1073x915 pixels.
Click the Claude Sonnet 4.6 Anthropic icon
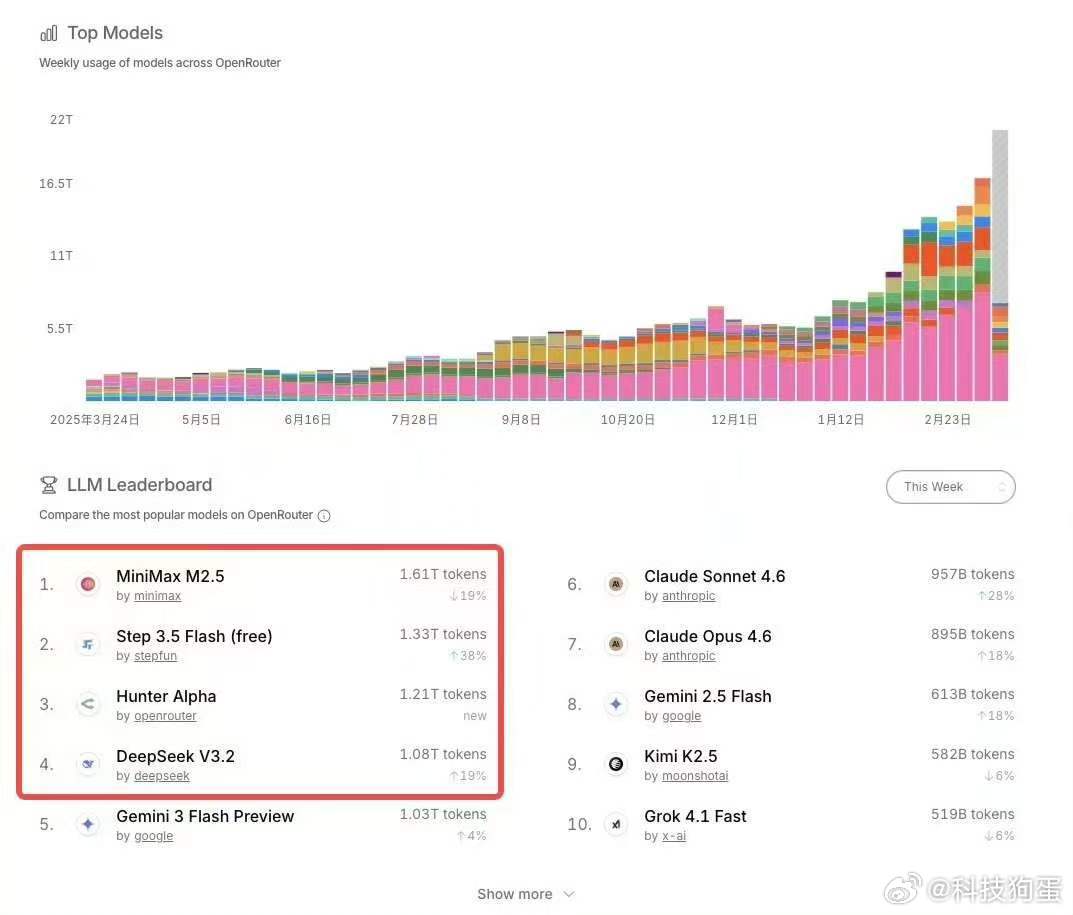616,584
